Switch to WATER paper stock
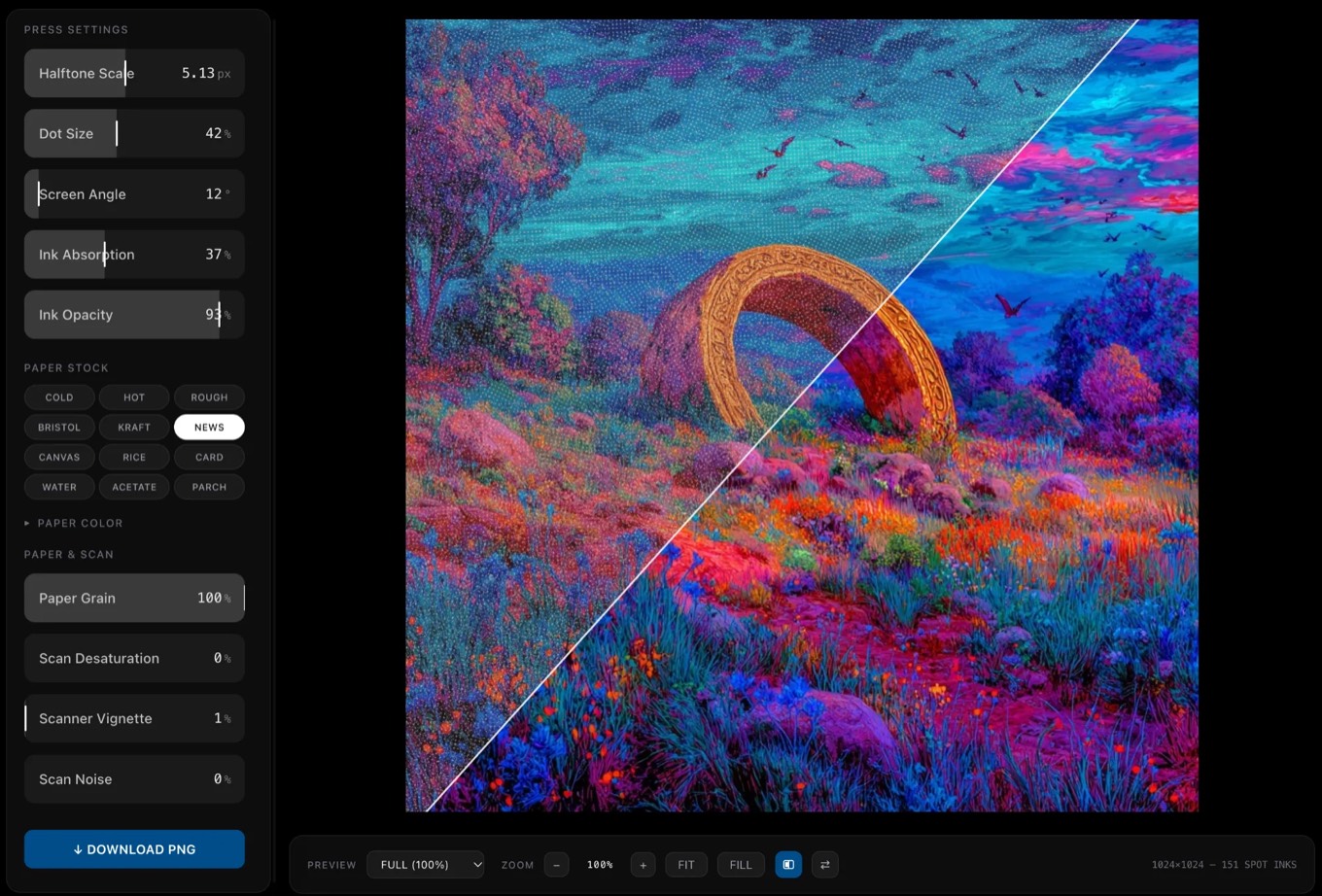The image size is (1322, 896). click(59, 487)
